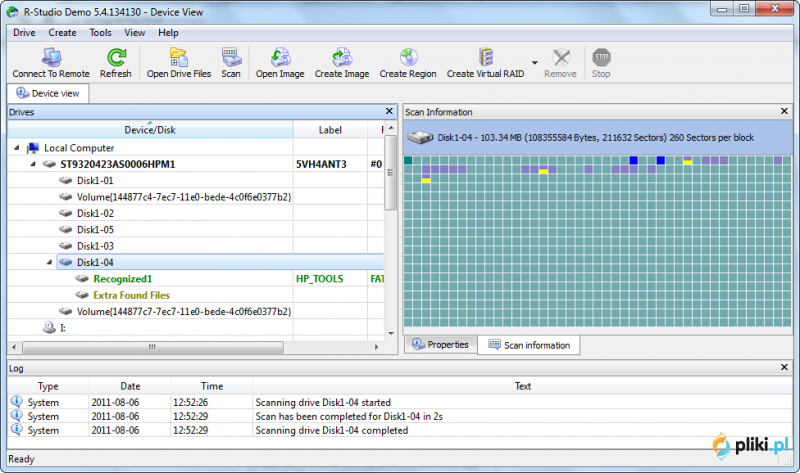
Task: Select log entry 'Scanning drive Disk1-04 started'
Action: pos(400,403)
